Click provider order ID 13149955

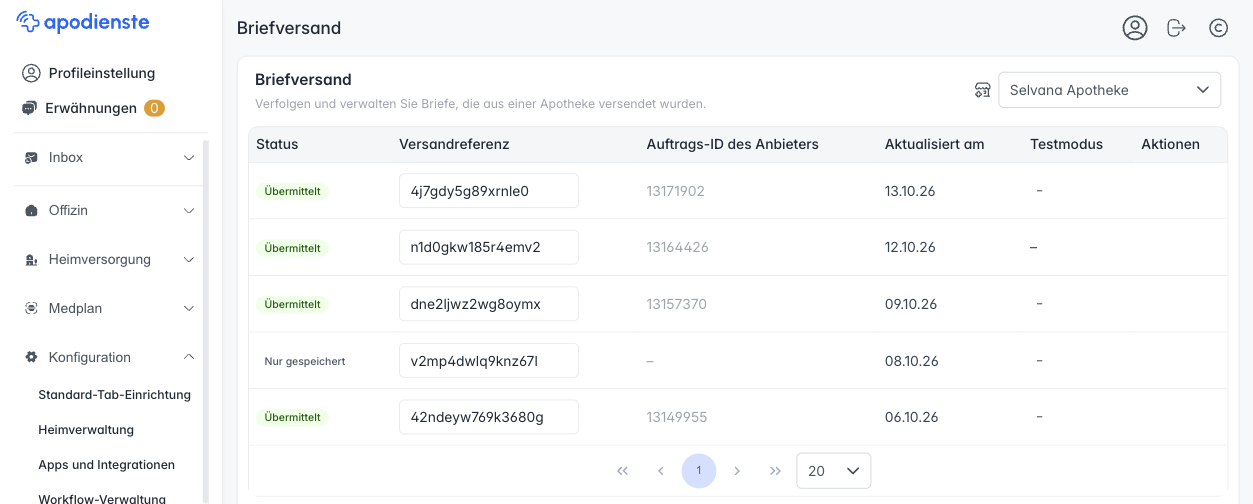pos(677,417)
